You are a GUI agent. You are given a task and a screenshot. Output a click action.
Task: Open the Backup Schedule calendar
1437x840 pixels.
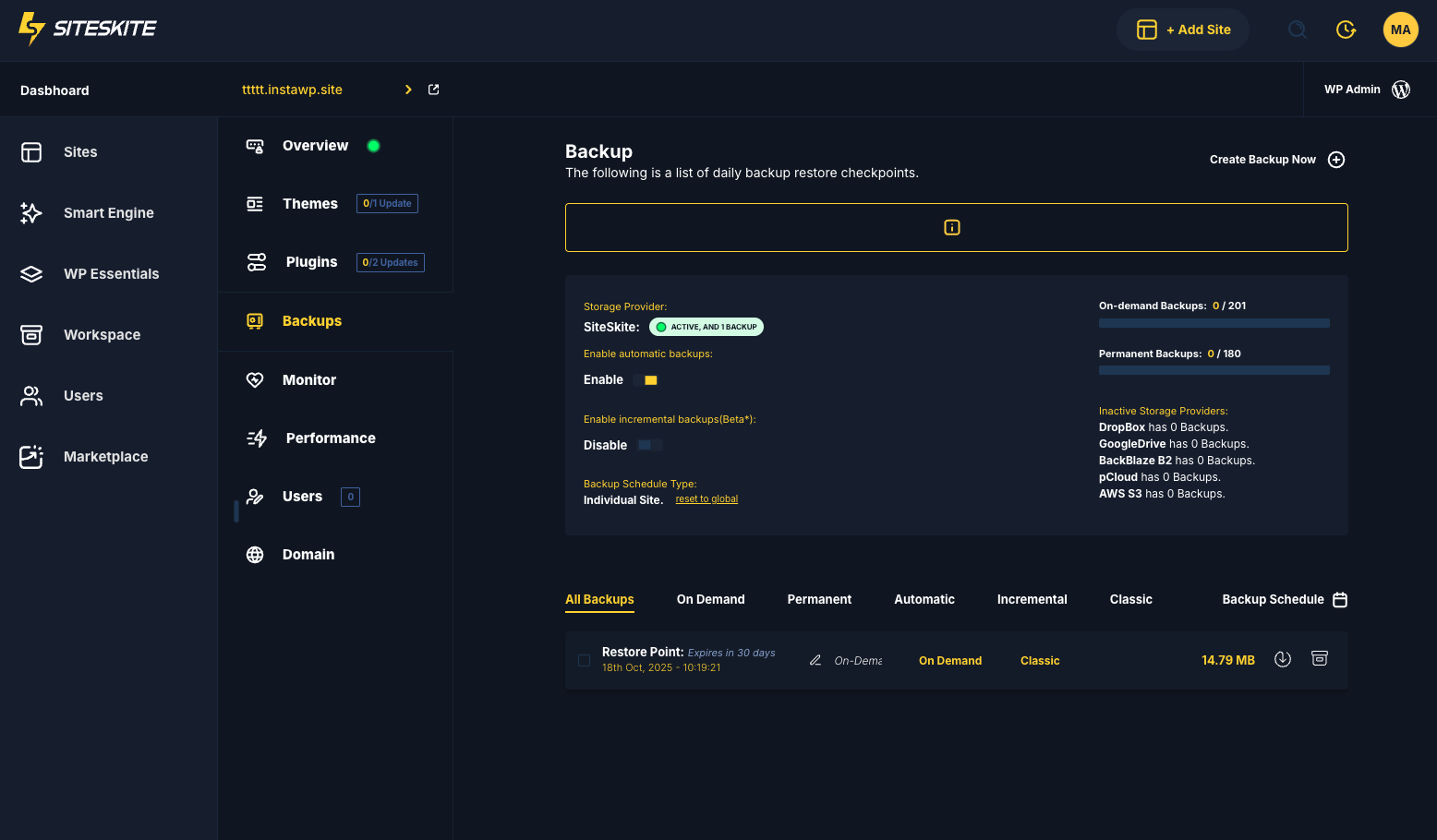[x=1340, y=600]
